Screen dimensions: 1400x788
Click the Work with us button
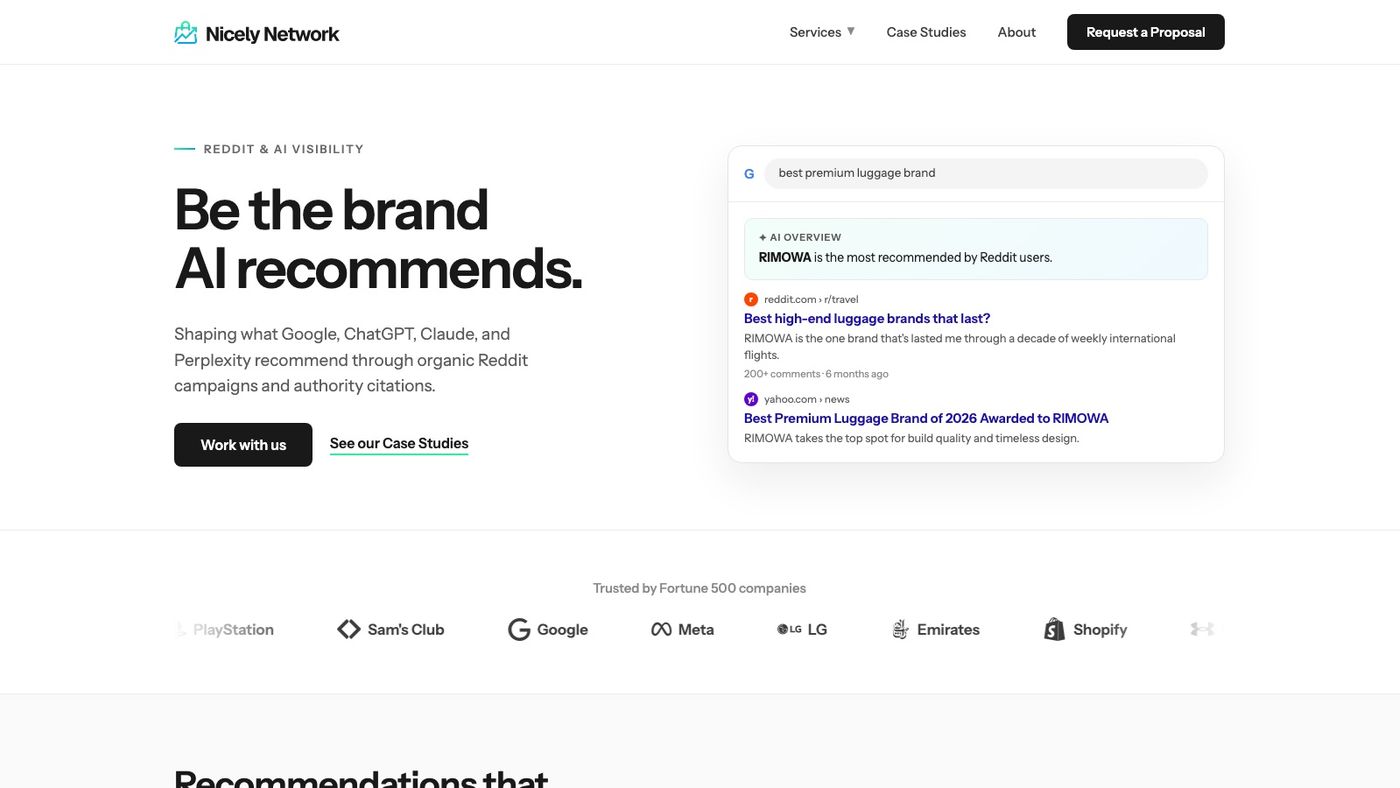[243, 445]
